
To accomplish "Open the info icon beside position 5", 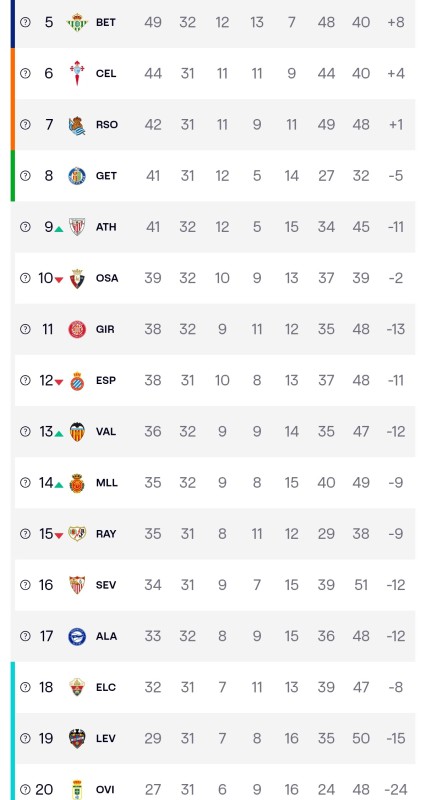I will click(x=25, y=22).
